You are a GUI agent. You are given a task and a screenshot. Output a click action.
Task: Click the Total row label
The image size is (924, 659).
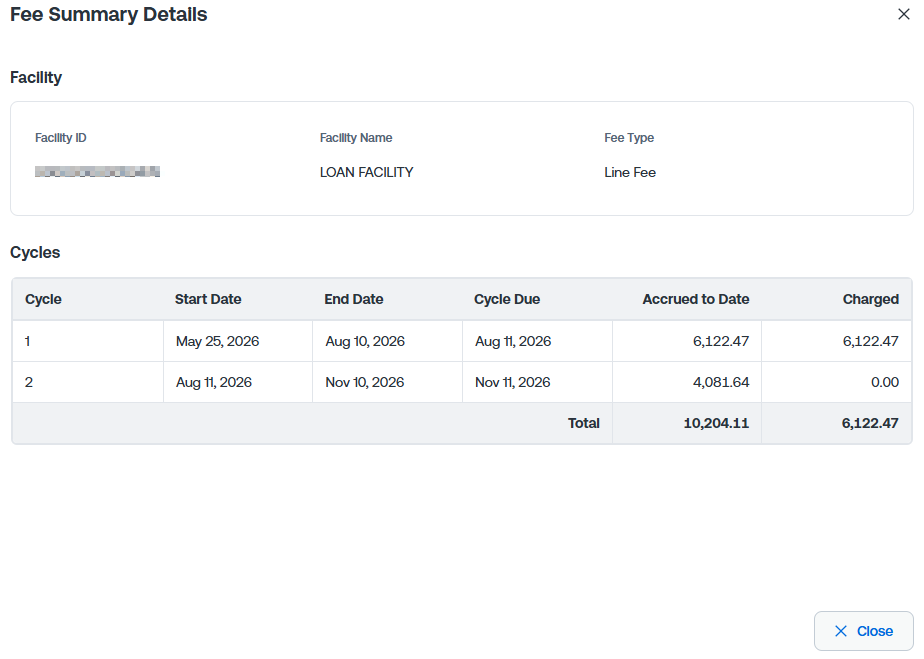(583, 423)
